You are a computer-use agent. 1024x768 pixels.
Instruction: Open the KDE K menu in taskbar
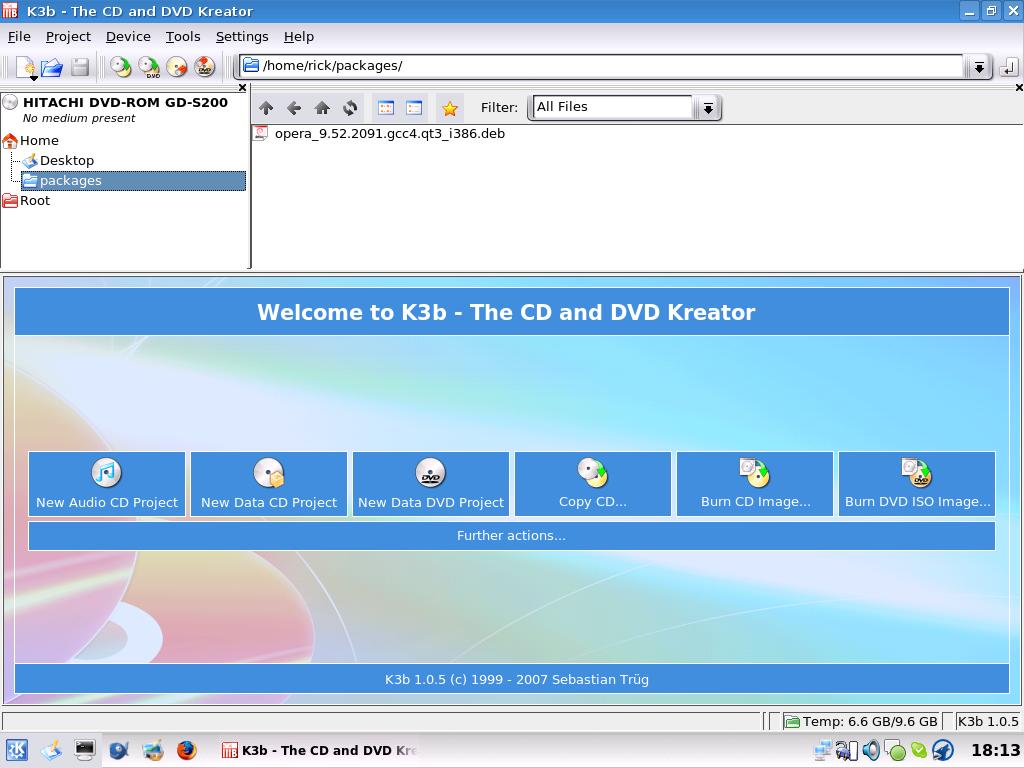pos(16,750)
